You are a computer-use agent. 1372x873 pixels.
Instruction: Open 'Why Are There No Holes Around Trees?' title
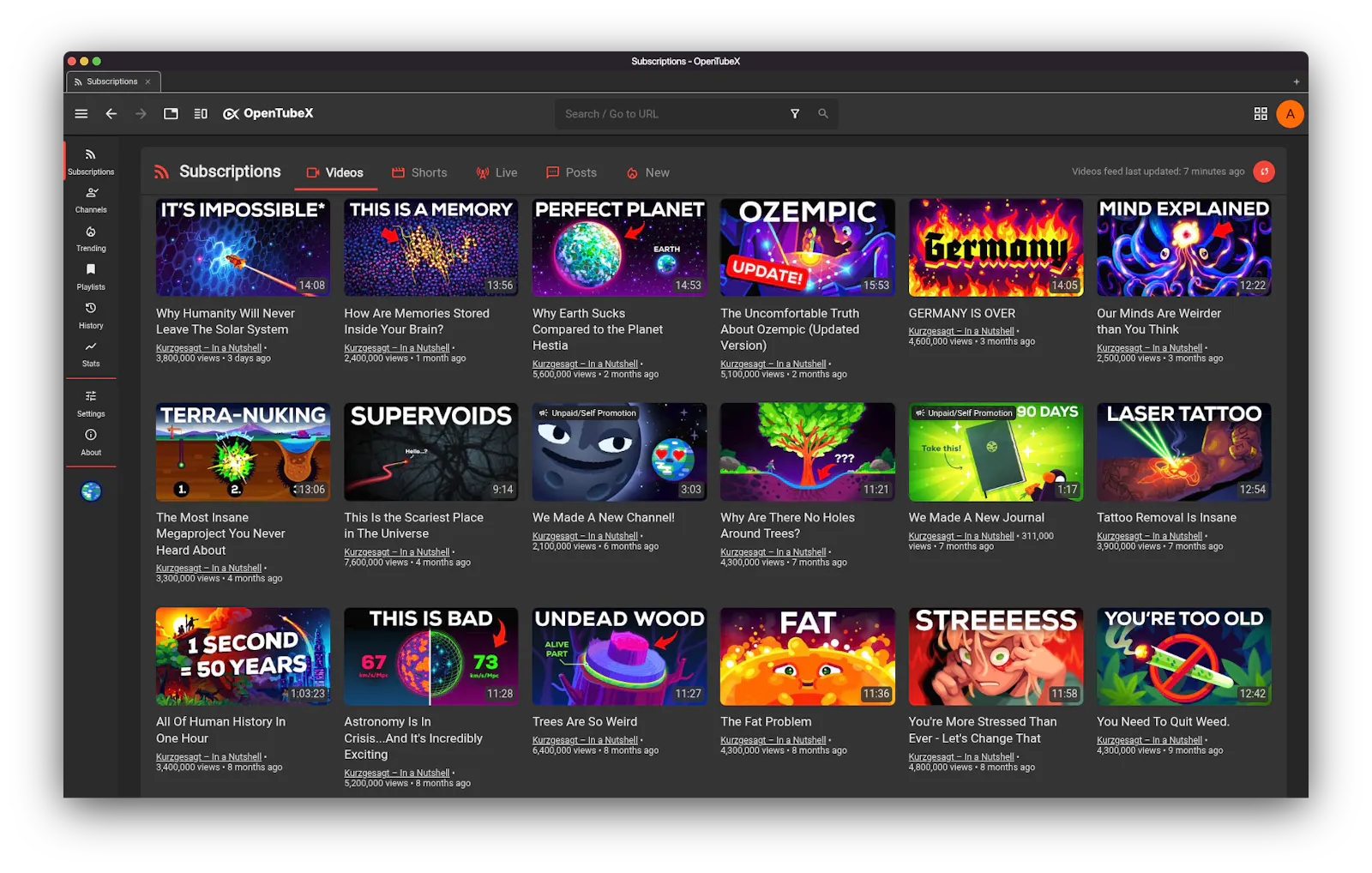(788, 526)
